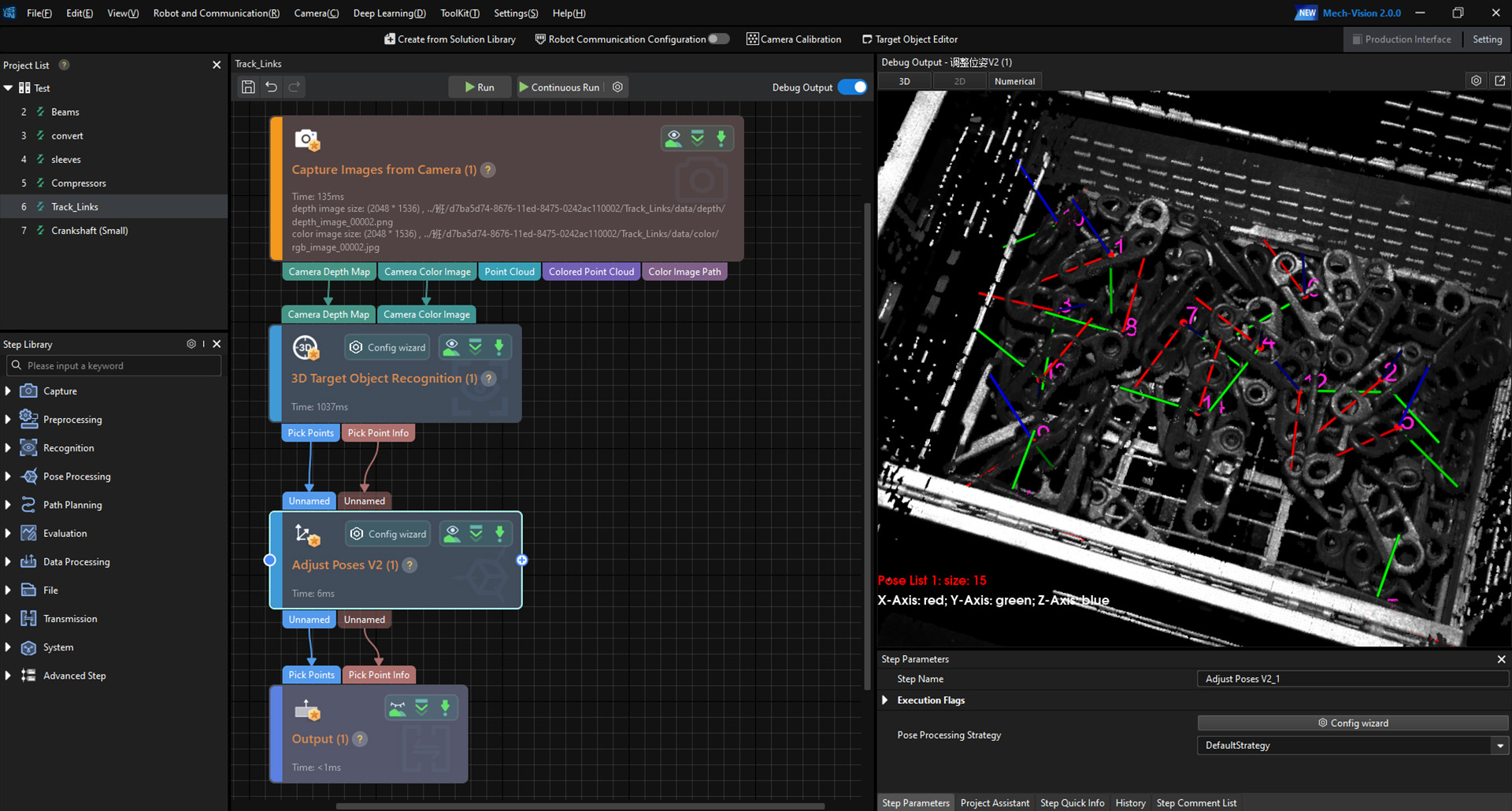The width and height of the screenshot is (1512, 811).
Task: Toggle visualization eye on 3D Target Object Recognition
Action: click(x=452, y=347)
